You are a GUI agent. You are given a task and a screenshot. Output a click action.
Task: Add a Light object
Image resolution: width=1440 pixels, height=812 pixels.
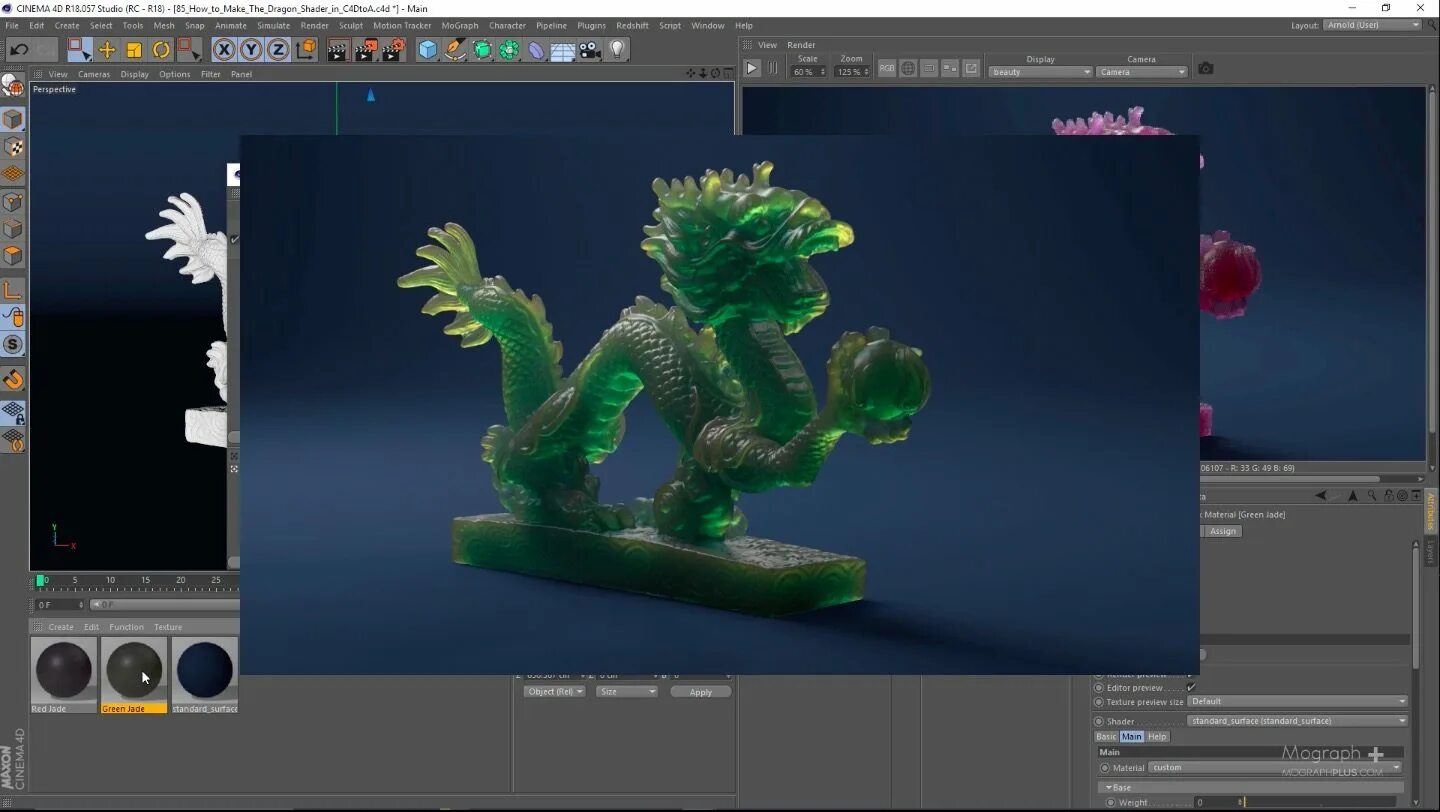pos(617,49)
